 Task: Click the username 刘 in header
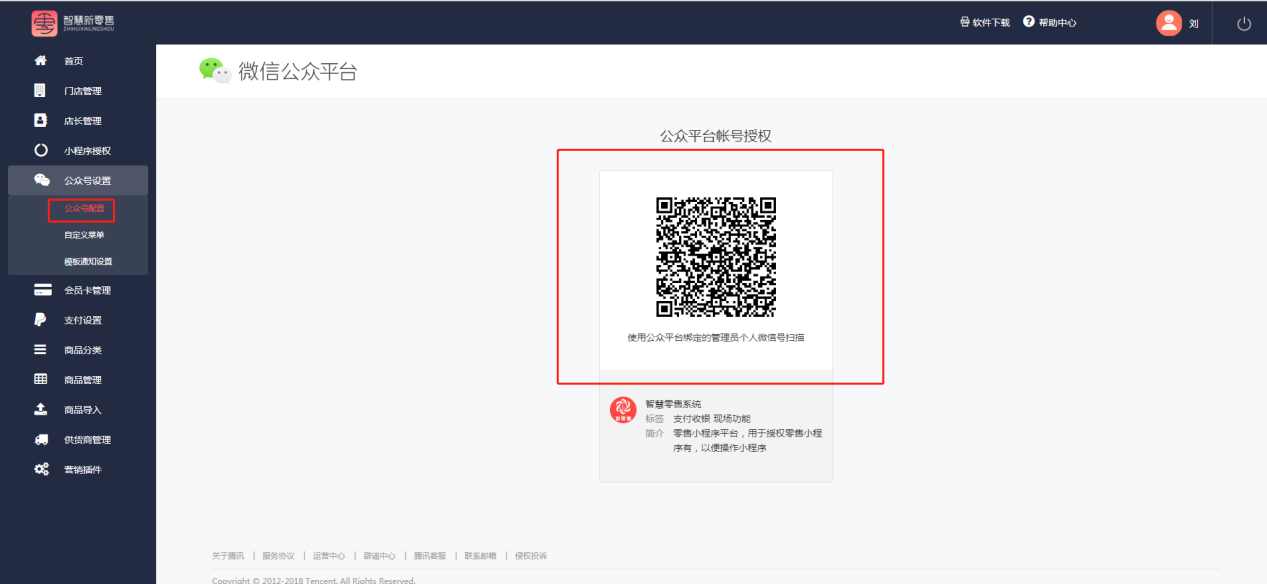[x=1194, y=24]
